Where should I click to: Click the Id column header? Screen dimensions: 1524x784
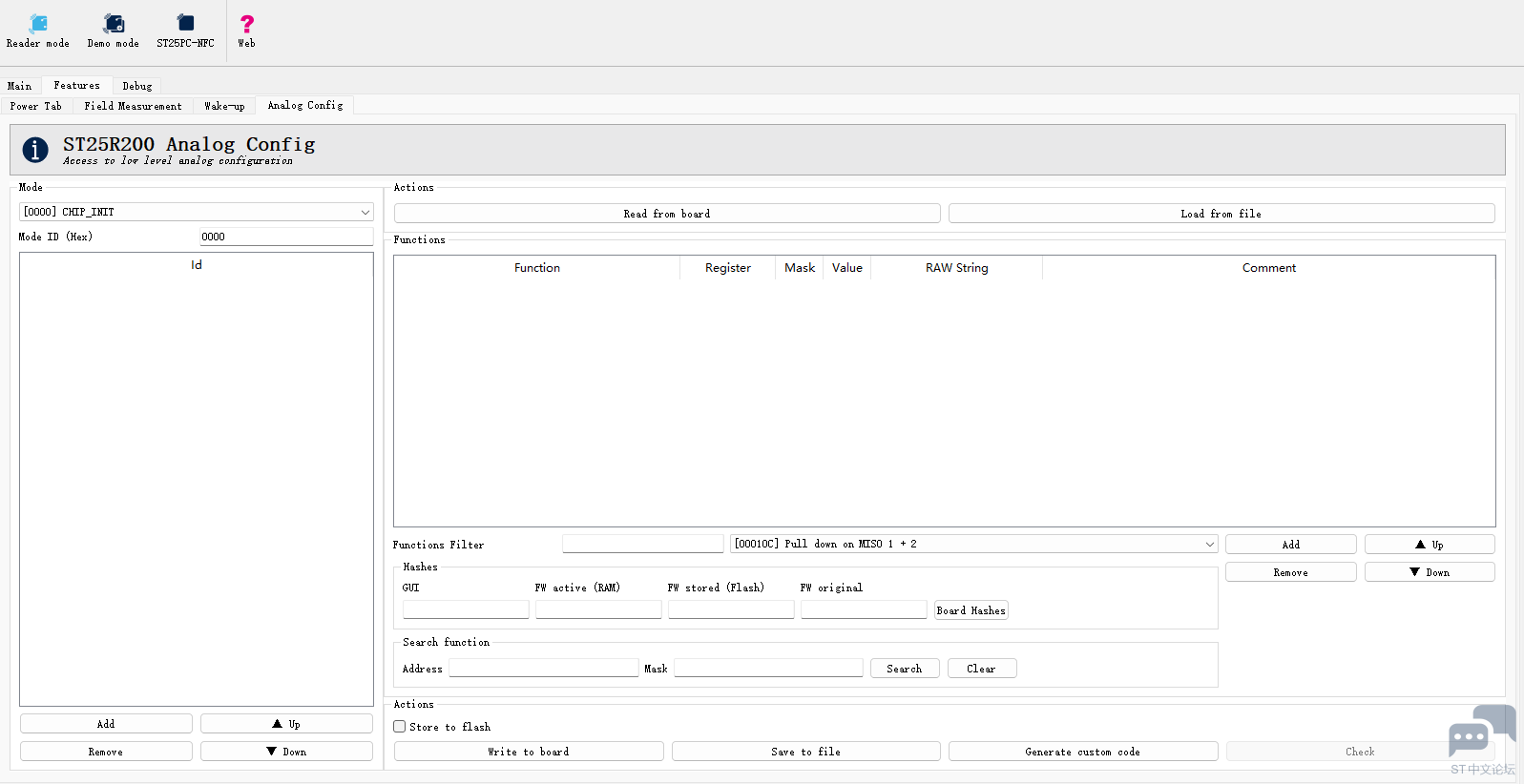[x=197, y=265]
